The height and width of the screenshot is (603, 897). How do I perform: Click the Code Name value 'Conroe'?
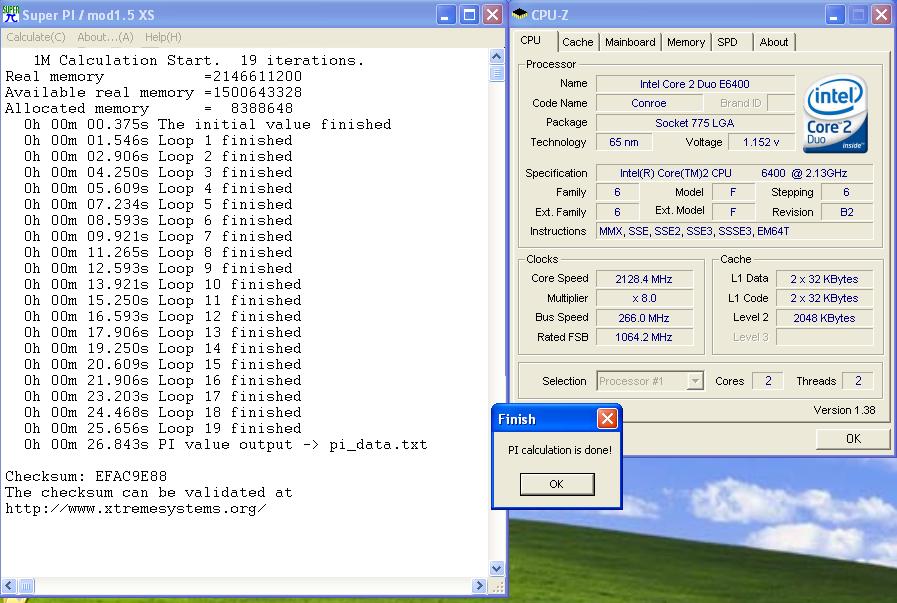pos(649,104)
